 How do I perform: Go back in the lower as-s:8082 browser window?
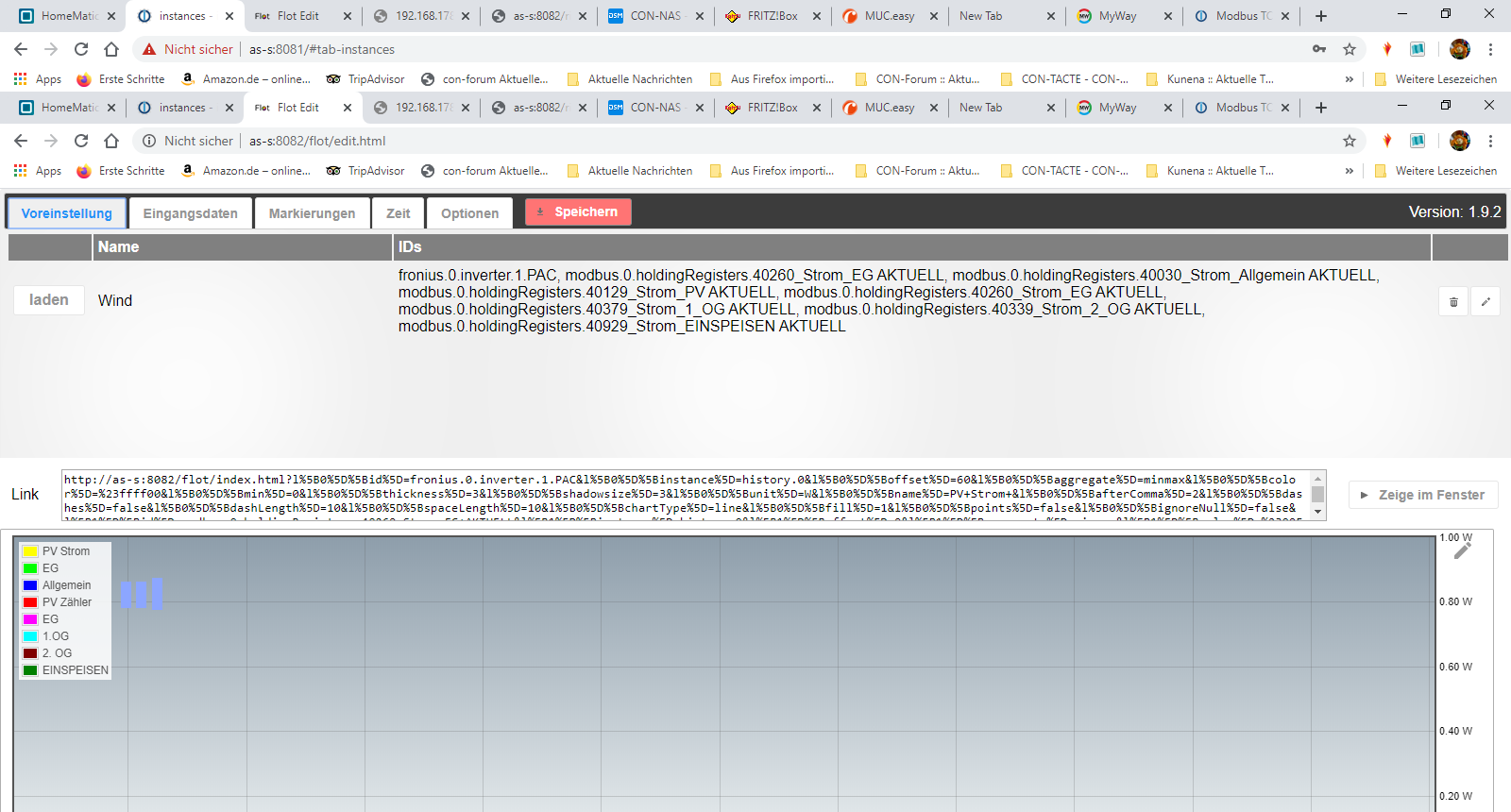pyautogui.click(x=21, y=141)
